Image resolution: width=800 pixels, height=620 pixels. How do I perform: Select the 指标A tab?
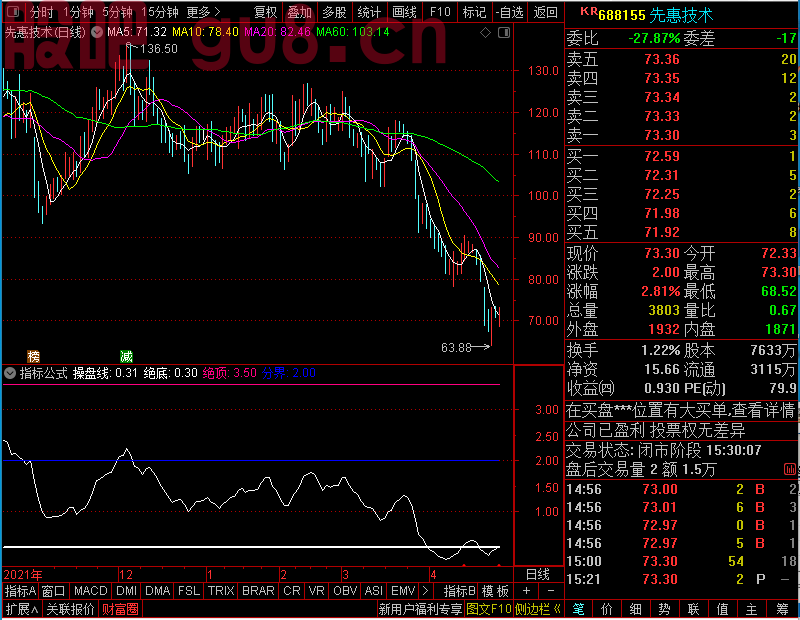[x=20, y=591]
